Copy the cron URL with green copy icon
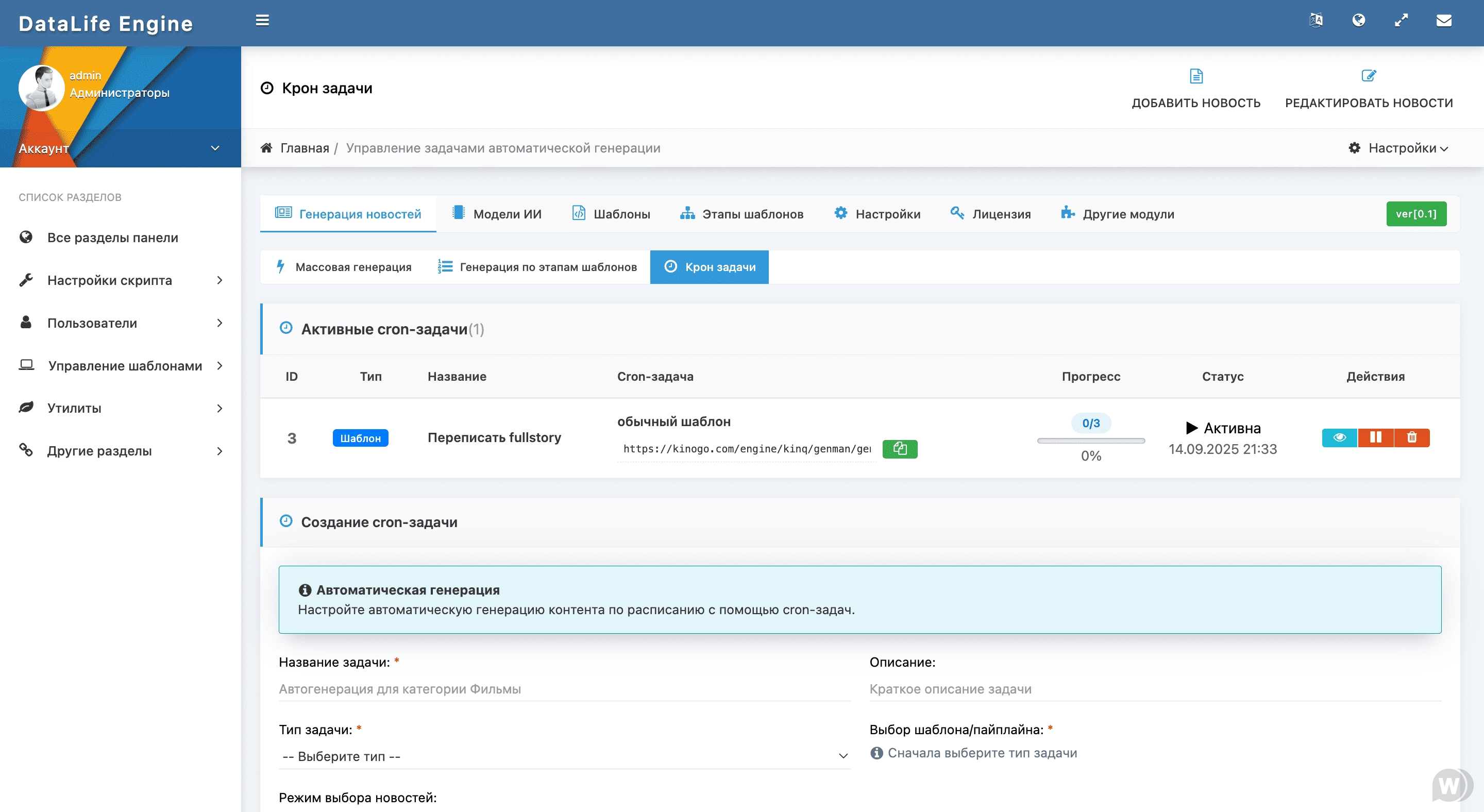Screen dimensions: 1484x812 coord(899,449)
